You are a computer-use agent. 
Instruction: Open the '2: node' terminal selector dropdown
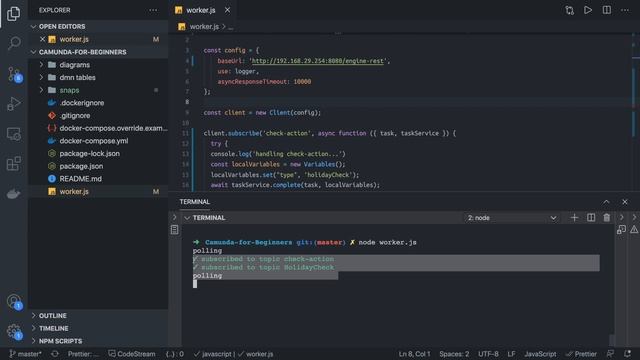[x=512, y=218]
